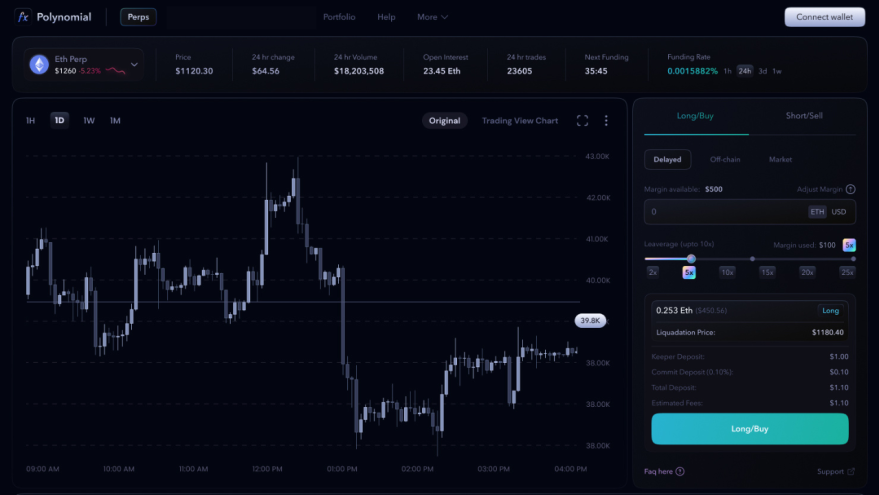This screenshot has height=495, width=879.
Task: Click the 0.253 Eth position size text
Action: (x=674, y=311)
